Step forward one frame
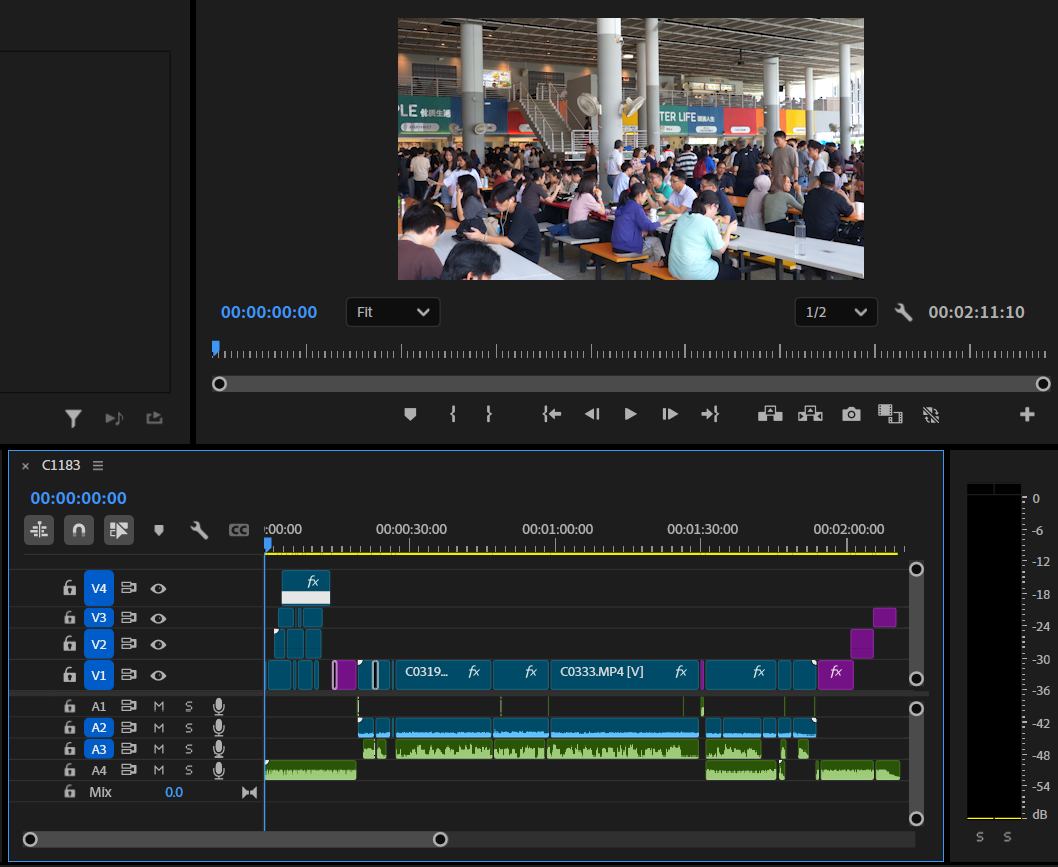This screenshot has height=867, width=1058. point(670,414)
